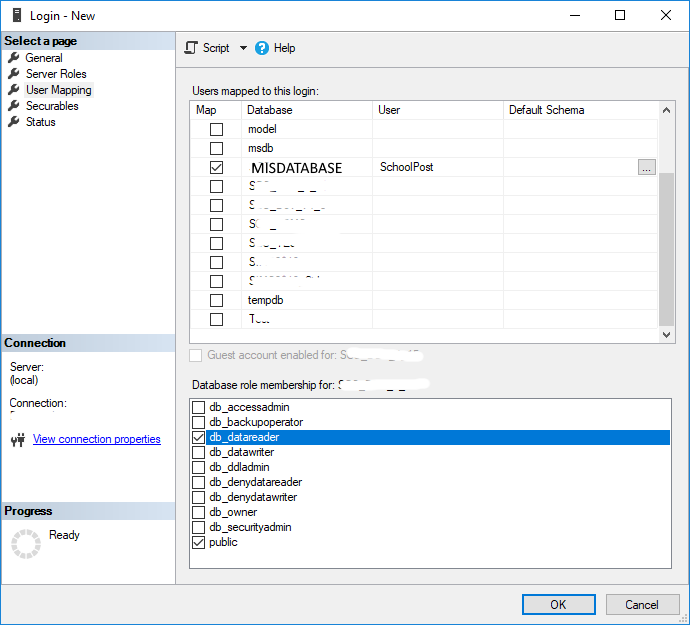
Task: Toggle the public role checkbox
Action: (x=198, y=542)
